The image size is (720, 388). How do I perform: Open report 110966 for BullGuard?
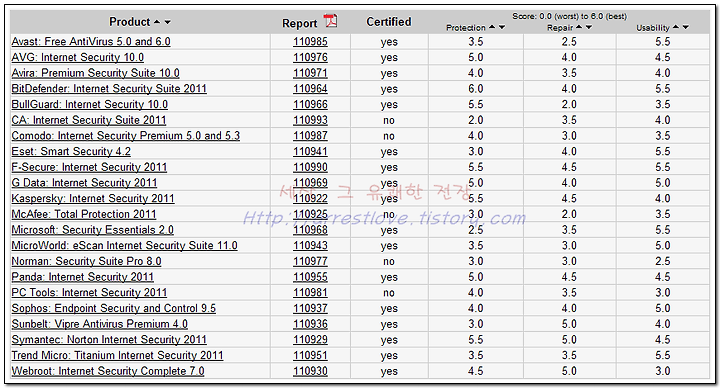tap(310, 104)
